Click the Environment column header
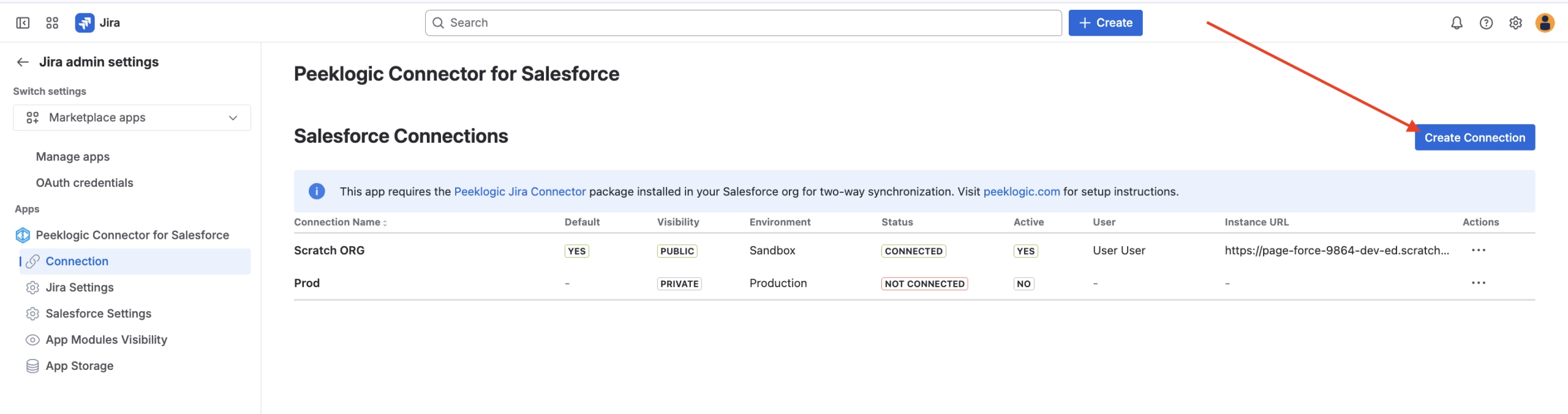The image size is (1568, 414). point(780,222)
